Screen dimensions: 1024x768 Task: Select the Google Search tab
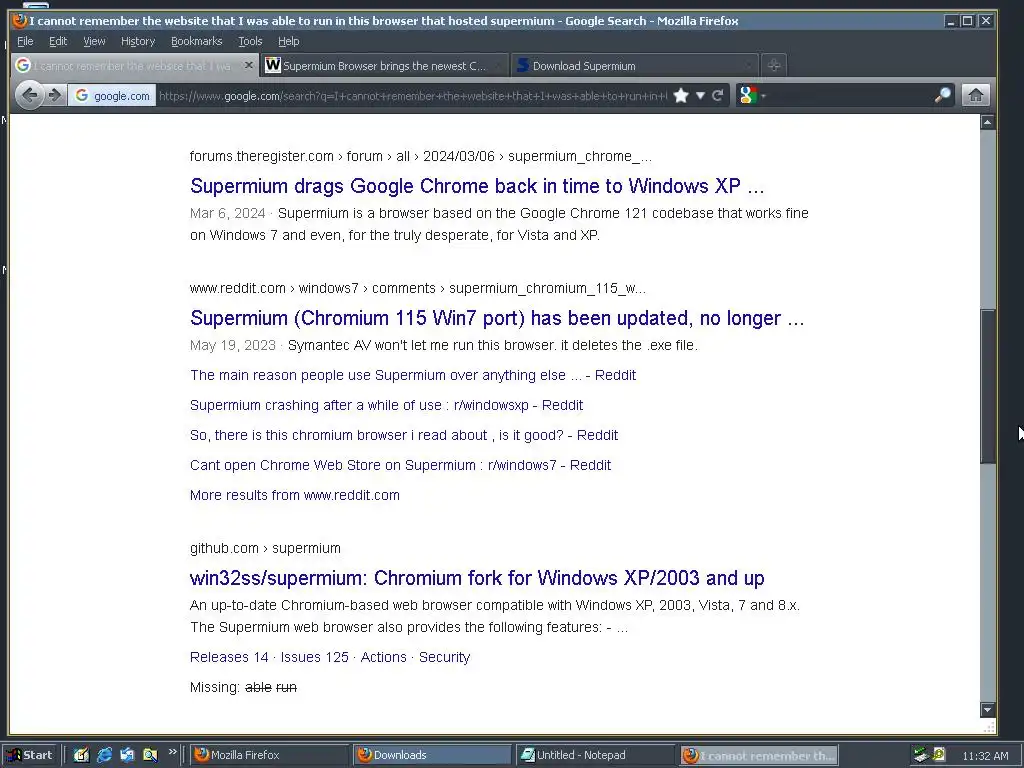(134, 65)
